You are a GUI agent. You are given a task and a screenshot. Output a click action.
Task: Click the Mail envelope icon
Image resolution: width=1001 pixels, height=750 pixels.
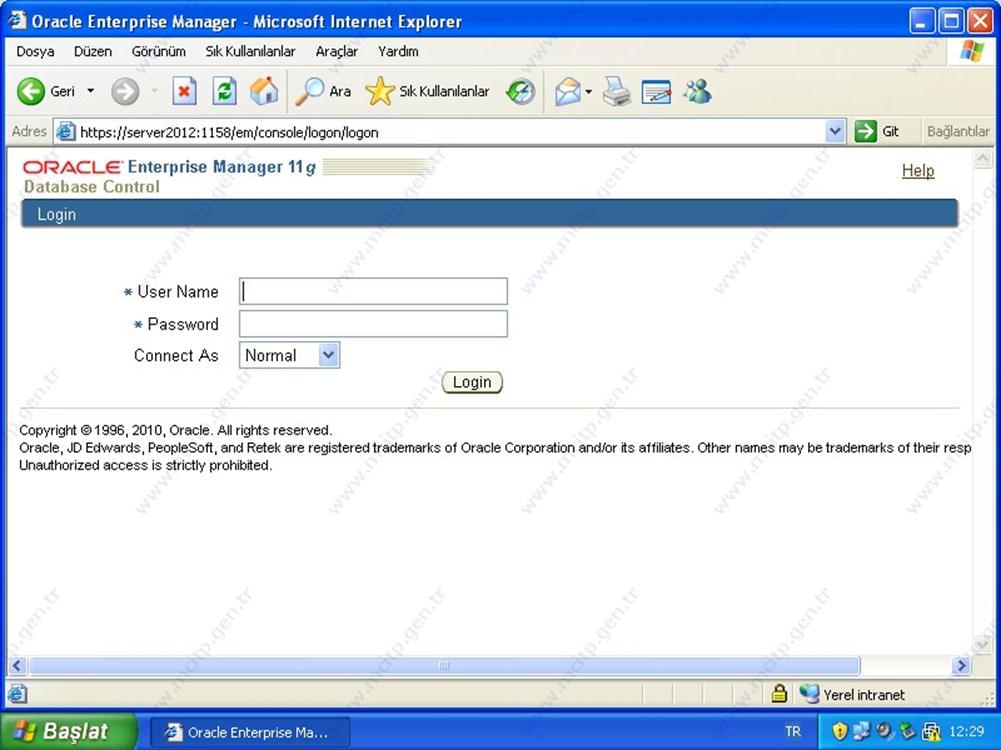(x=568, y=92)
